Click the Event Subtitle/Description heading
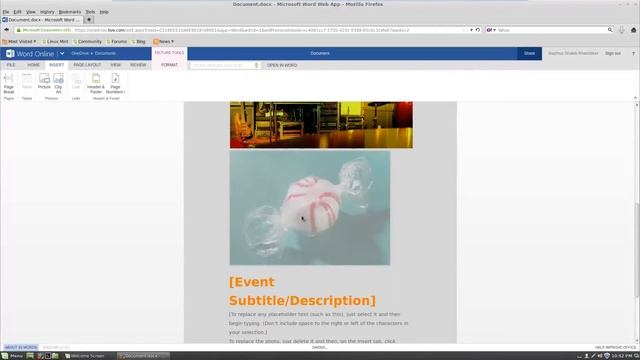The width and height of the screenshot is (640, 360). pos(302,291)
